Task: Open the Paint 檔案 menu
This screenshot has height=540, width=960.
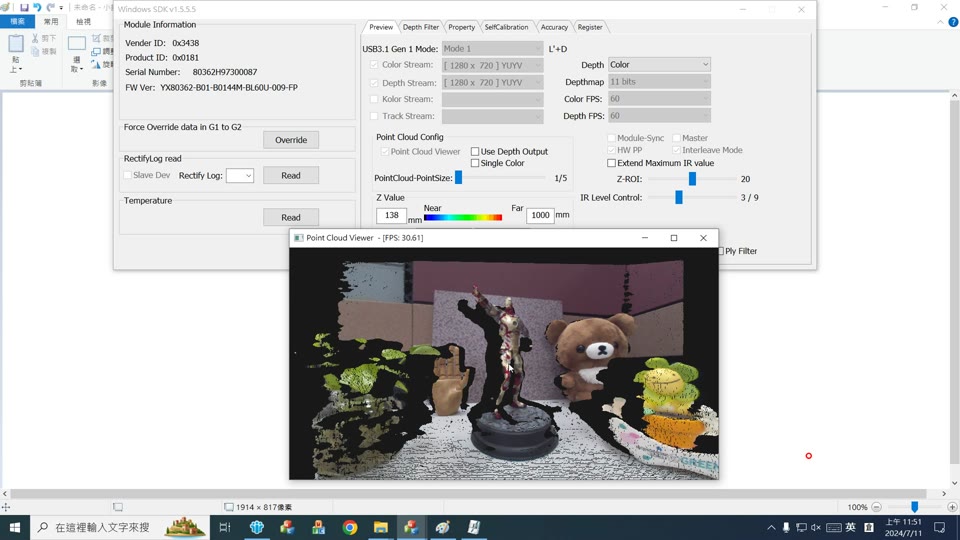Action: [x=18, y=21]
